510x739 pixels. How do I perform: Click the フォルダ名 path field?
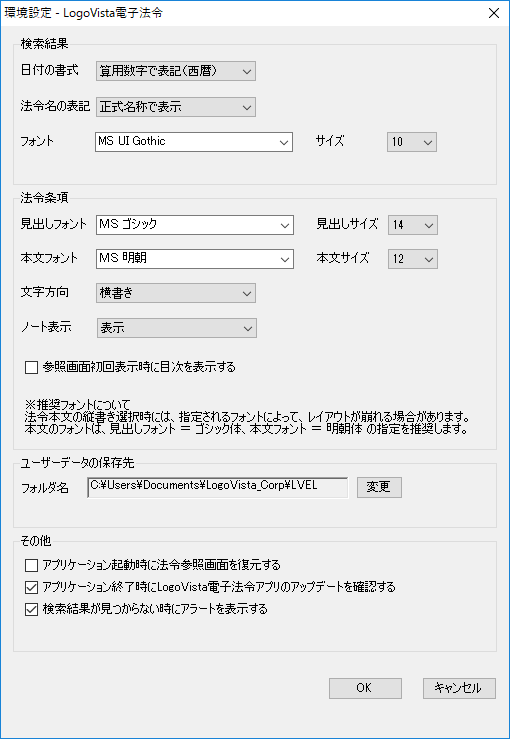click(x=218, y=487)
